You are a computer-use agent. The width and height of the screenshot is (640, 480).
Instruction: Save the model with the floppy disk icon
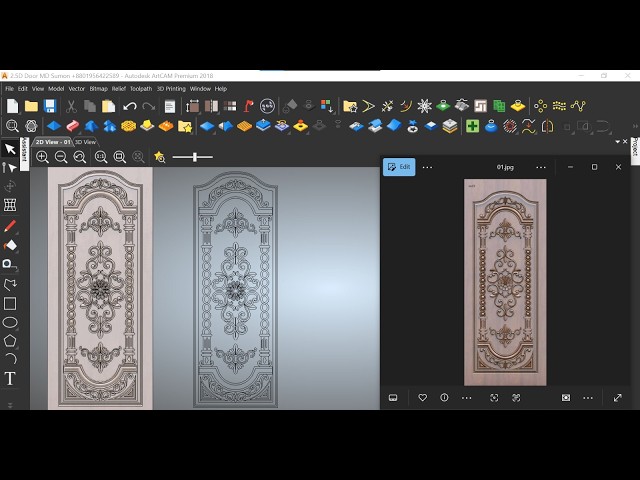click(x=50, y=106)
